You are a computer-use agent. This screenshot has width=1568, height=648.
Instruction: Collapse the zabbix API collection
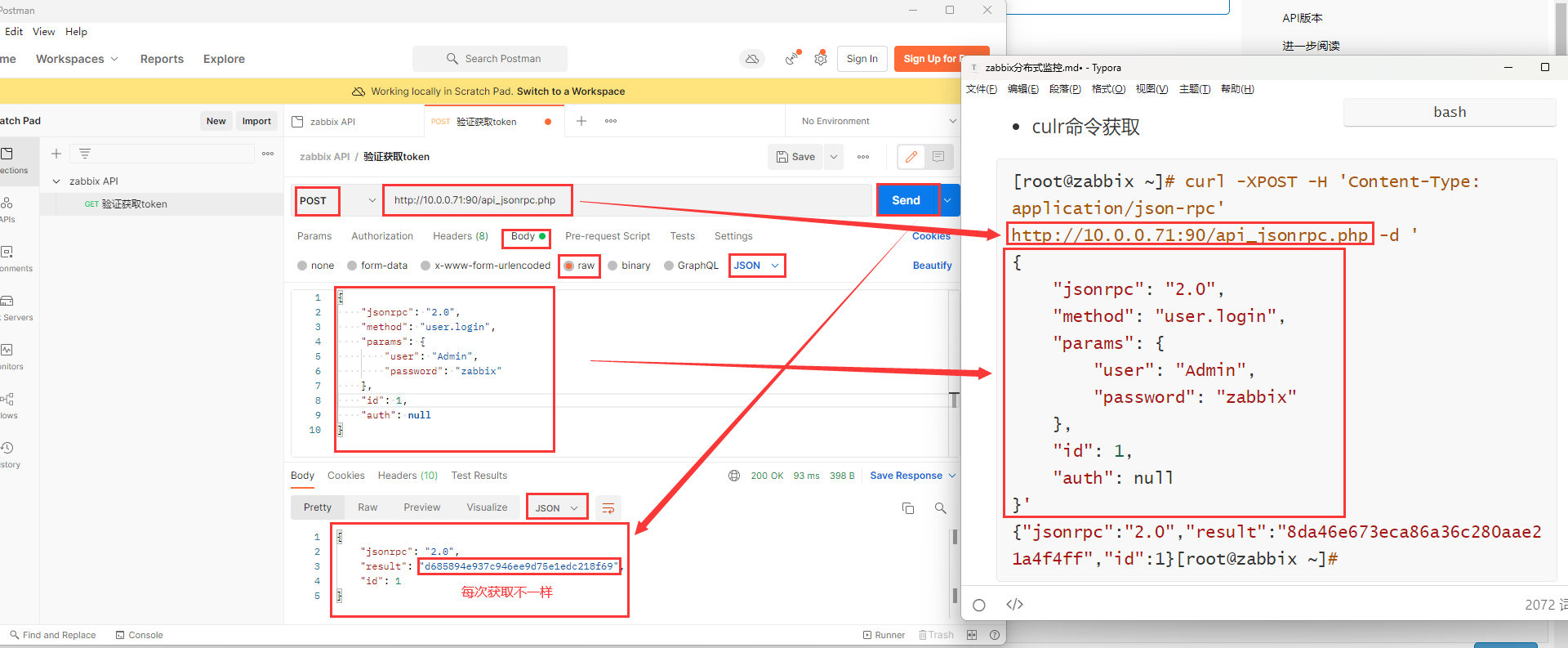56,181
